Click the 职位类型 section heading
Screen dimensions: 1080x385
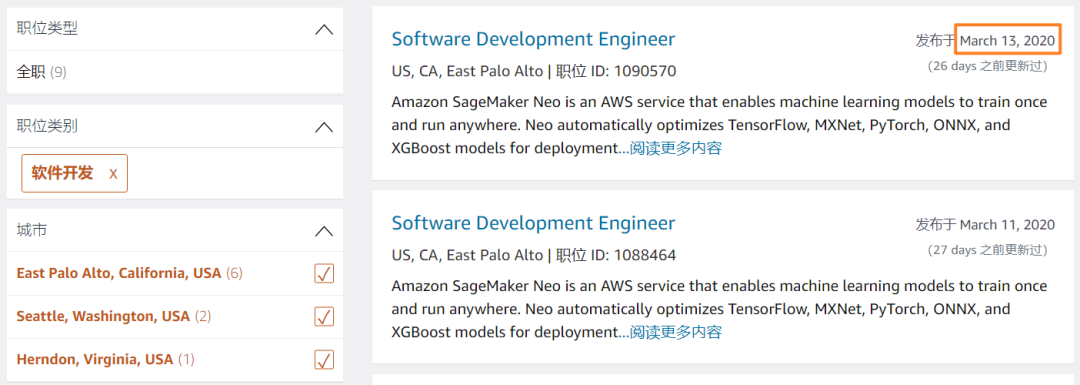click(x=47, y=29)
